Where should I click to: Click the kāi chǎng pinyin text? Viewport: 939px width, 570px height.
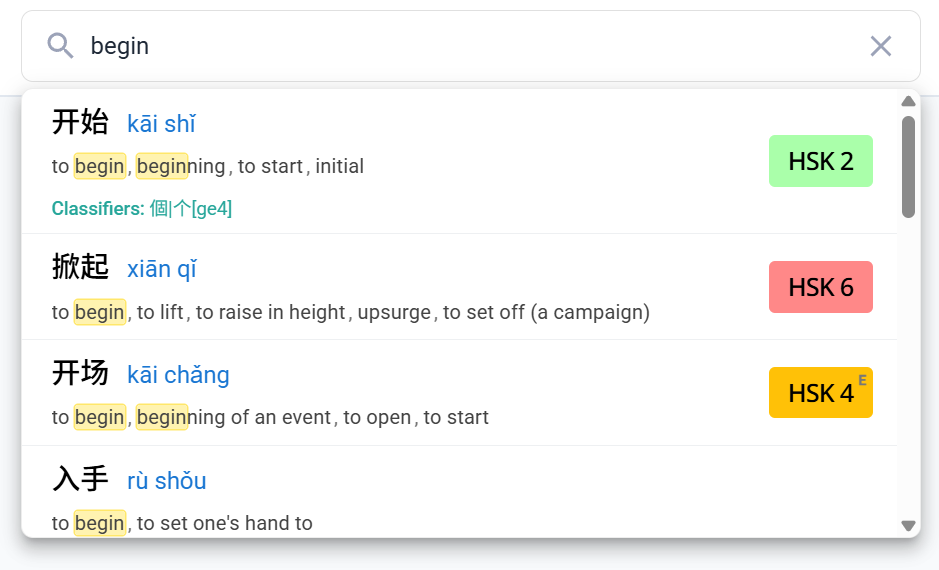pyautogui.click(x=178, y=375)
